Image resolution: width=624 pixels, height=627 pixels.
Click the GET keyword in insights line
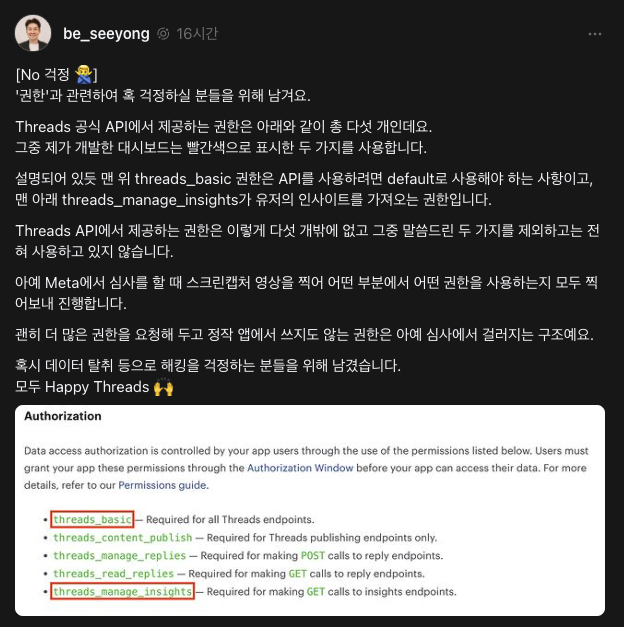click(x=316, y=591)
